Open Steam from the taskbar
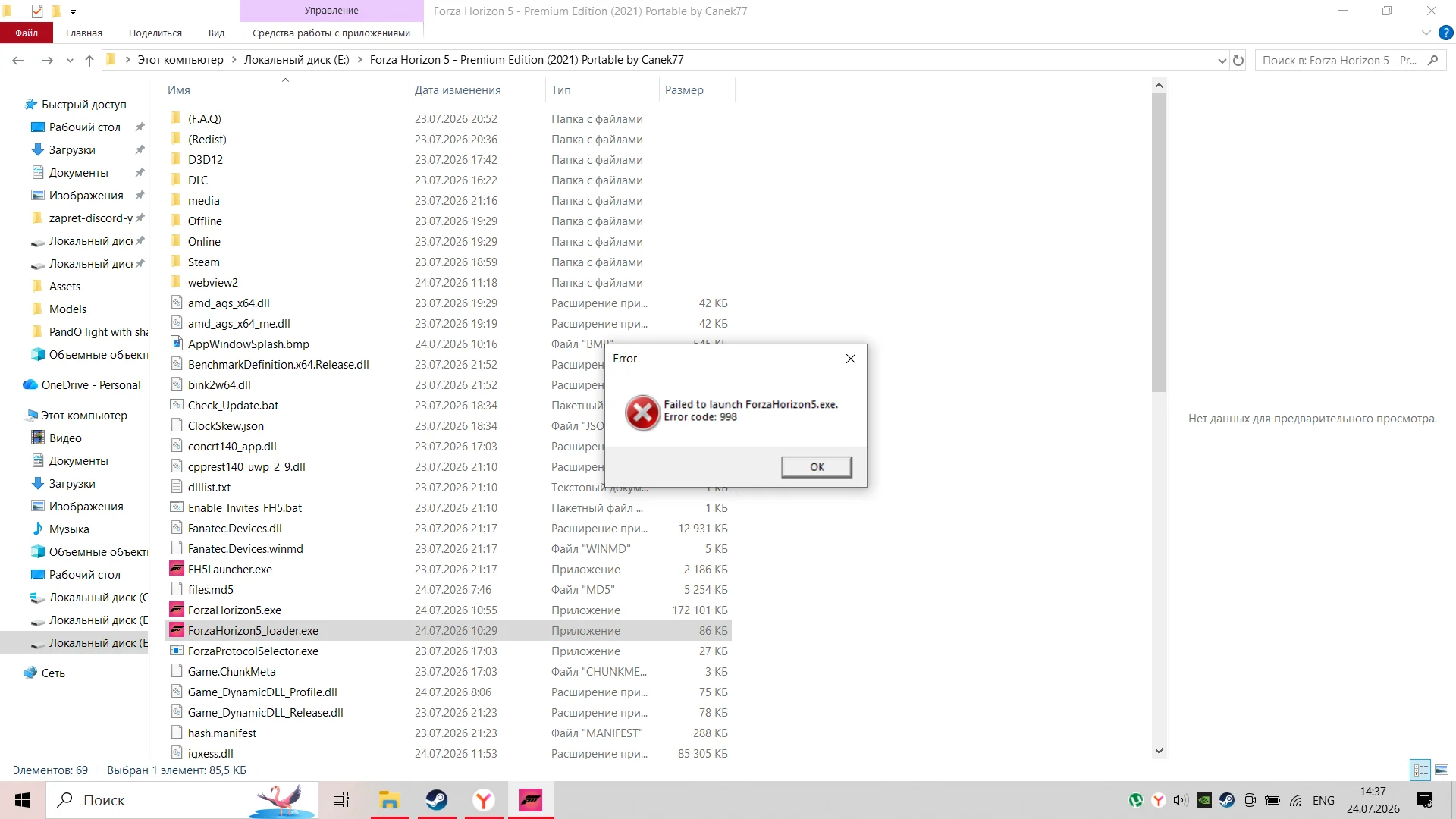 click(x=437, y=800)
